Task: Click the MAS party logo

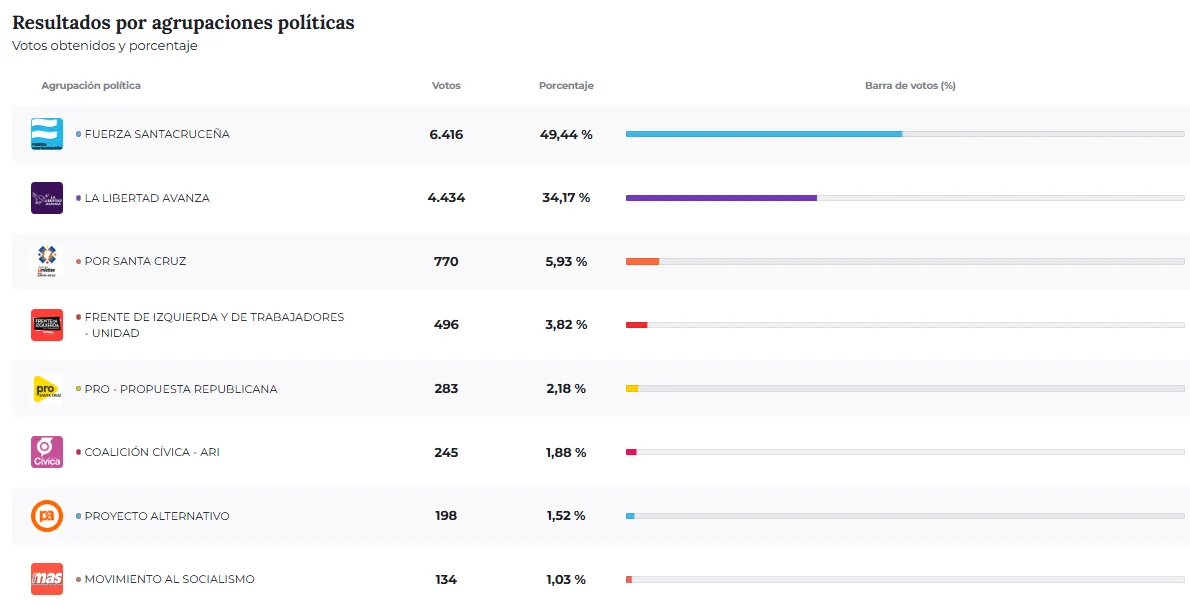Action: point(47,579)
